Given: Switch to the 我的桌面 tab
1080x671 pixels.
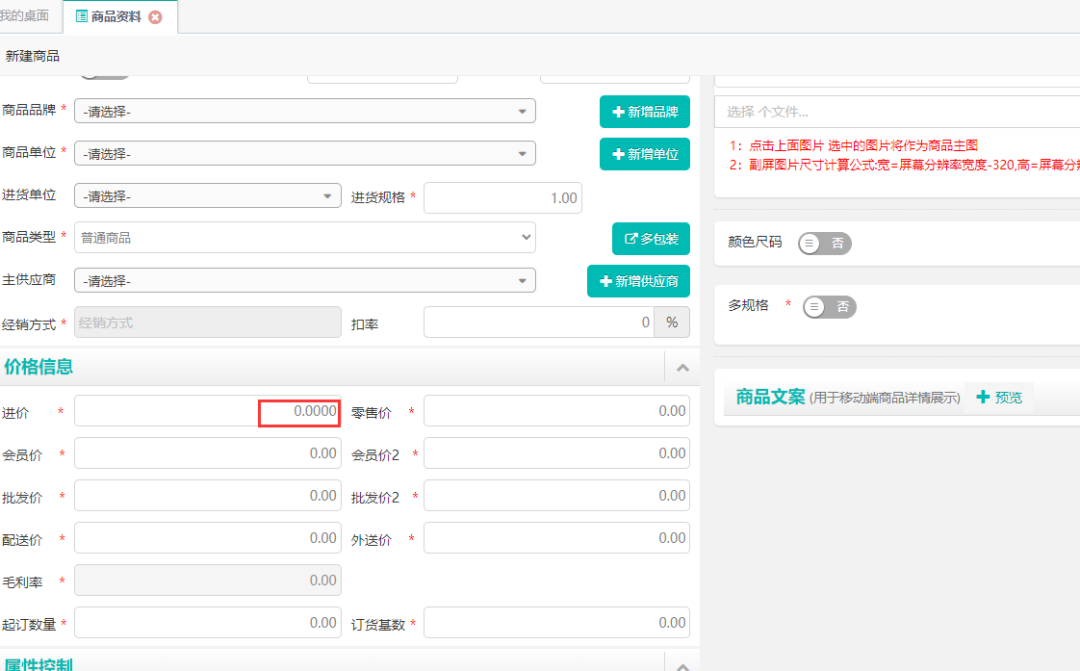Looking at the screenshot, I should click(x=24, y=16).
